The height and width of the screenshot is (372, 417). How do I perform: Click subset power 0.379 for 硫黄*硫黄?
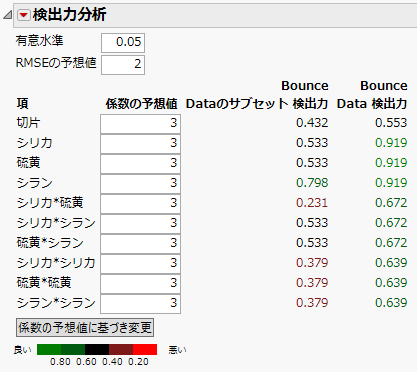[312, 283]
